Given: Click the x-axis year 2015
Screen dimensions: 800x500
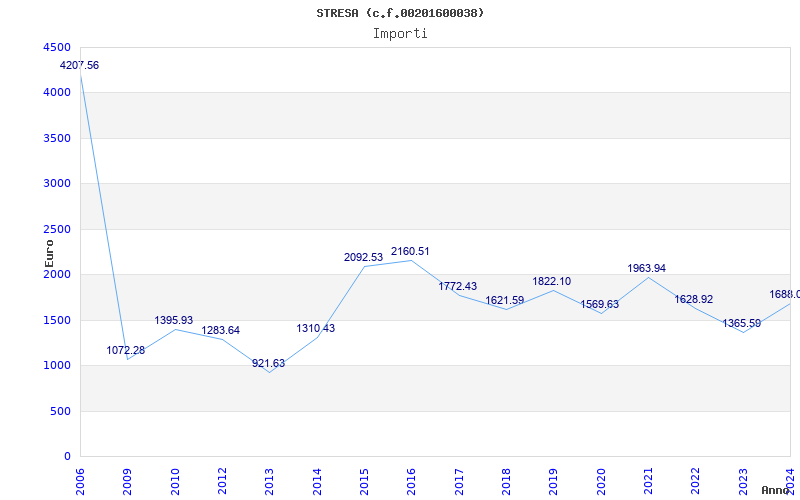Looking at the screenshot, I should [364, 481].
